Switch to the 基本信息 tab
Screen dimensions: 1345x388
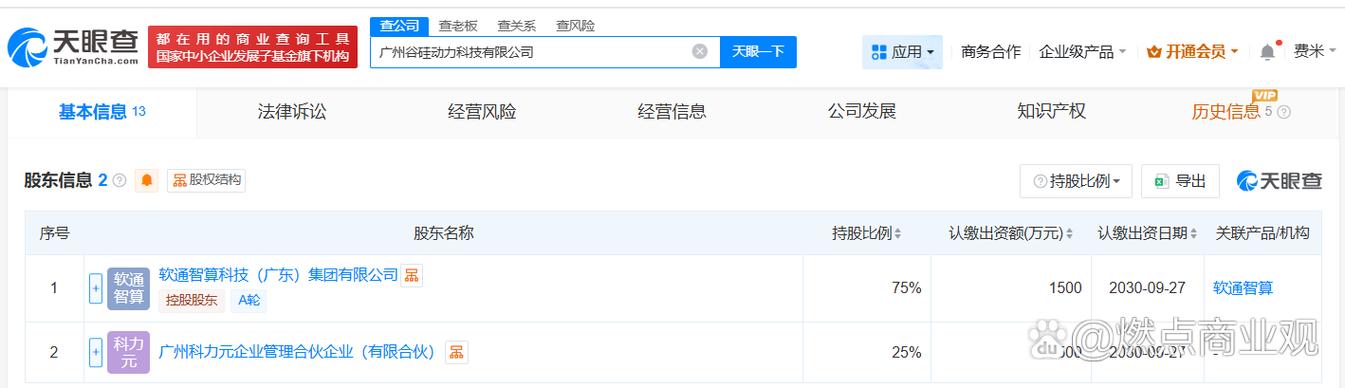(102, 112)
